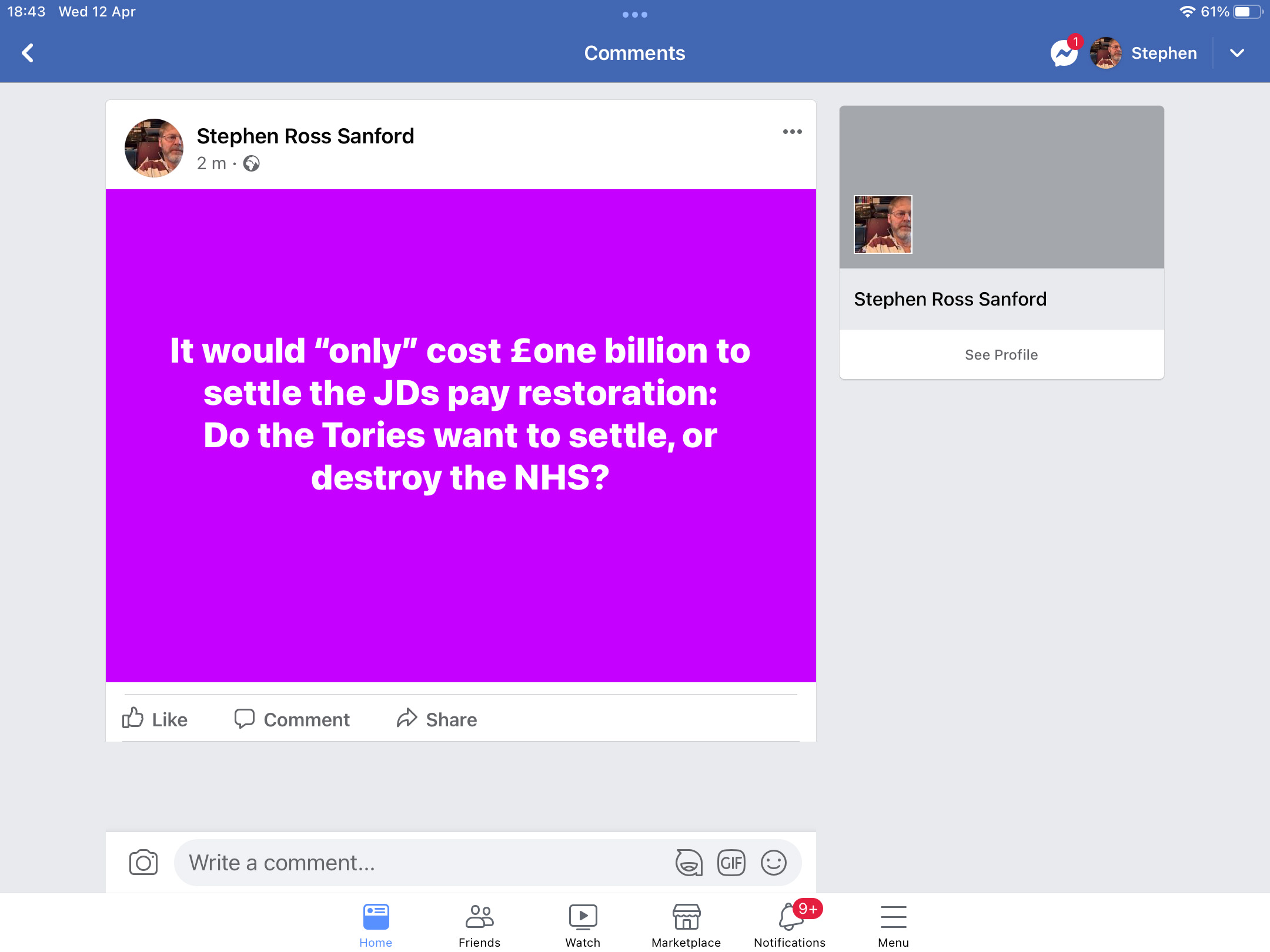Tap the three-dot multitasking indicator in the status bar

[635, 15]
